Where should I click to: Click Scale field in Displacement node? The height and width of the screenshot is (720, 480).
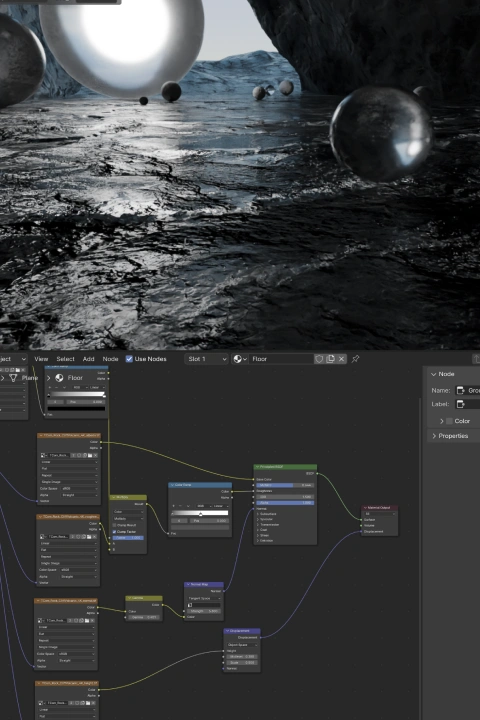pyautogui.click(x=242, y=663)
